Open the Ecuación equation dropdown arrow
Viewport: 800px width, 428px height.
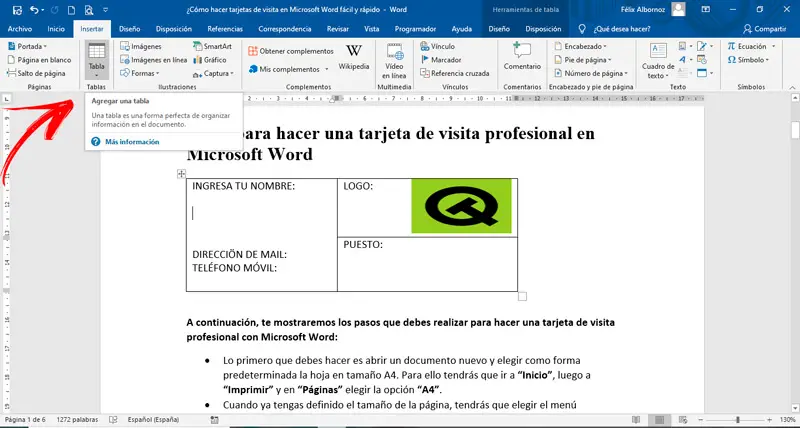click(x=773, y=46)
